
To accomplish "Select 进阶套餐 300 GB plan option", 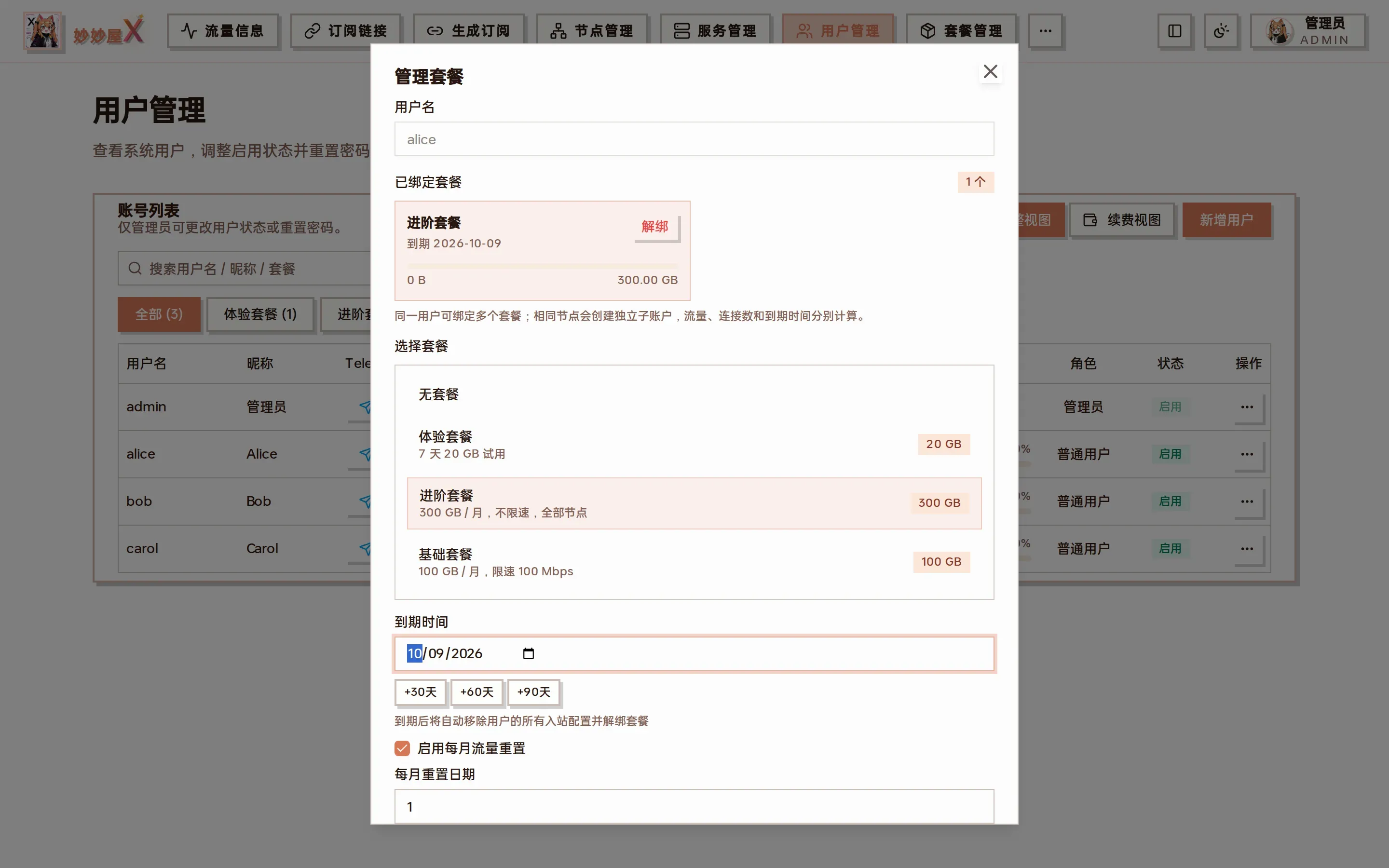I will pos(694,503).
